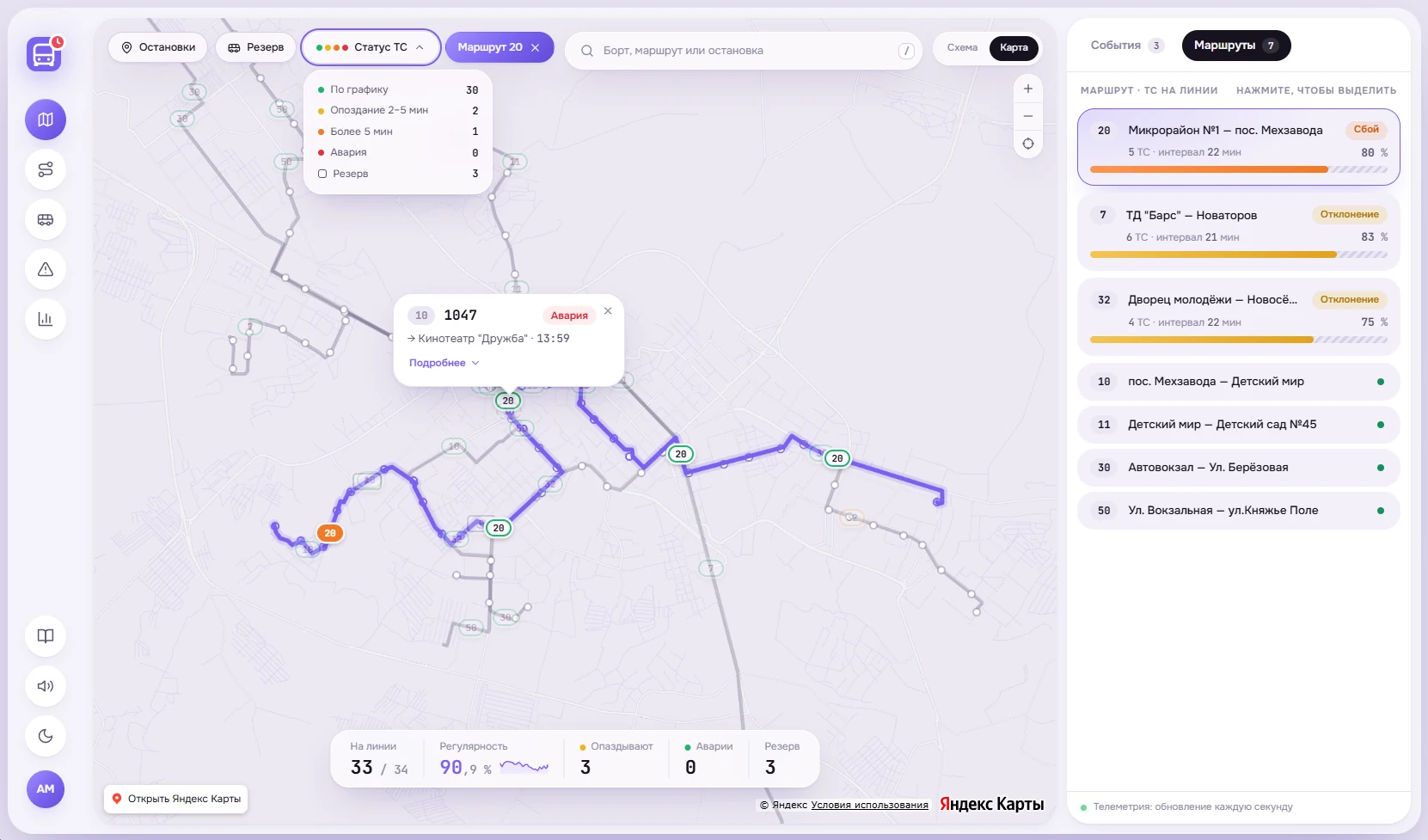1428x840 pixels.
Task: Open the alerts warning triangle icon
Action: point(46,269)
